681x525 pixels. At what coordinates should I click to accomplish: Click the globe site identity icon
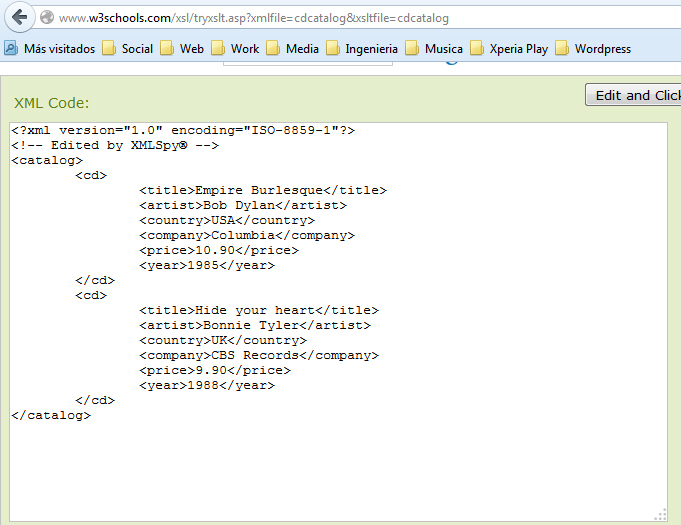pos(47,18)
